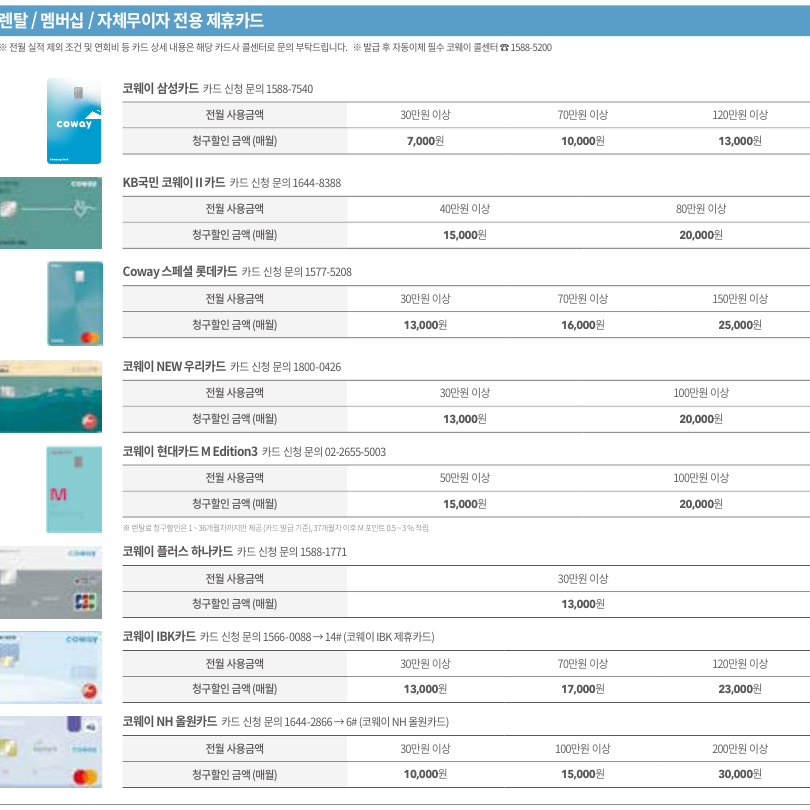Click 20,000원 in the 우리카드 table
The height and width of the screenshot is (810, 810).
click(x=701, y=419)
